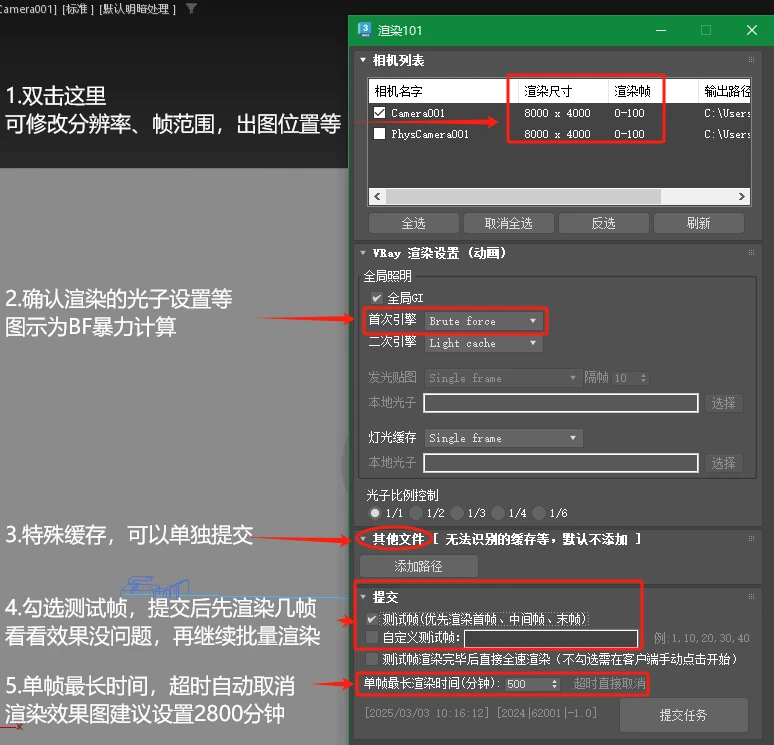Select the 1/2 photon ratio radio button
The width and height of the screenshot is (774, 745).
tap(416, 513)
